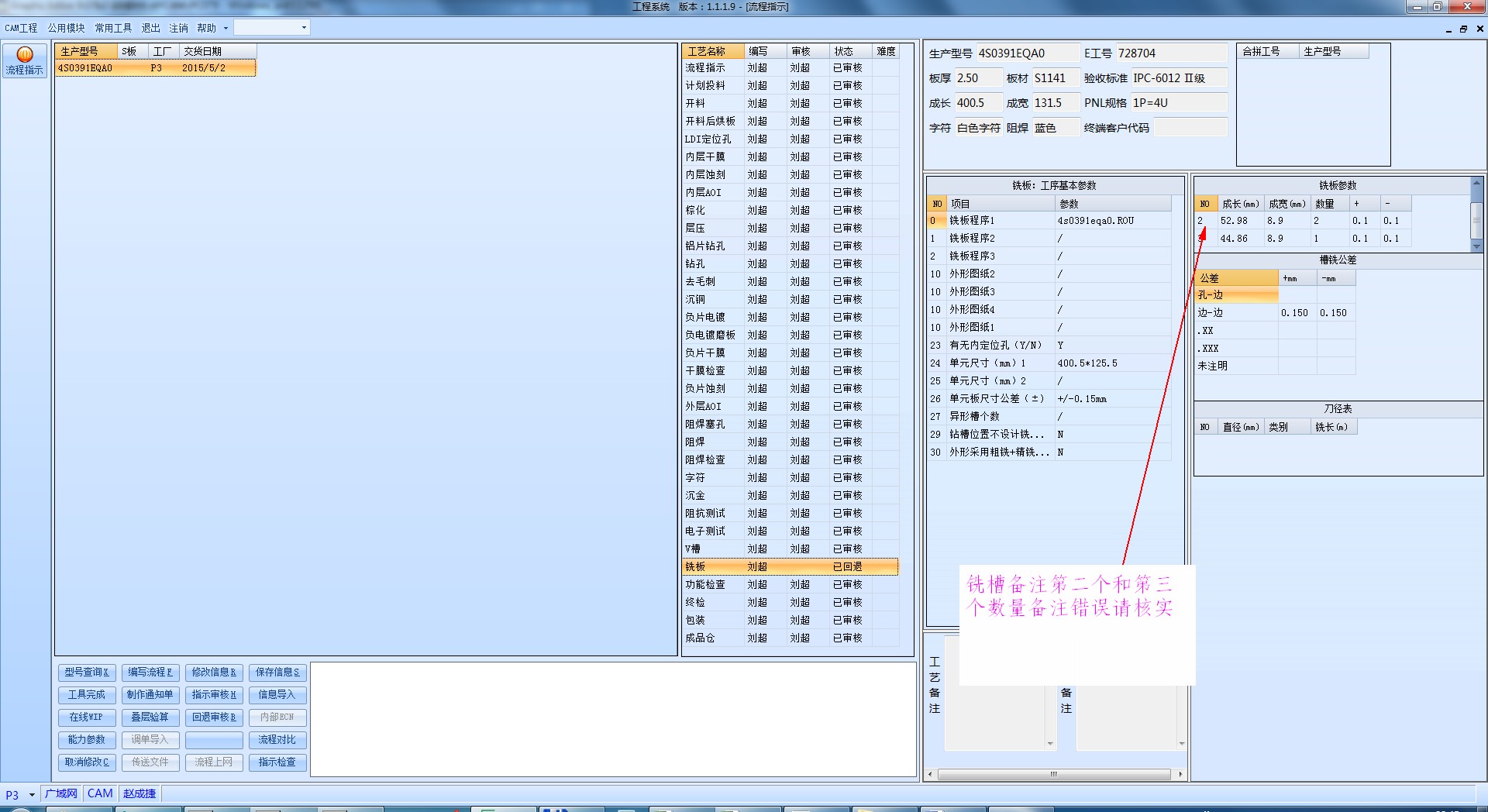
Task: Click the 叠层验算 button
Action: pos(150,717)
